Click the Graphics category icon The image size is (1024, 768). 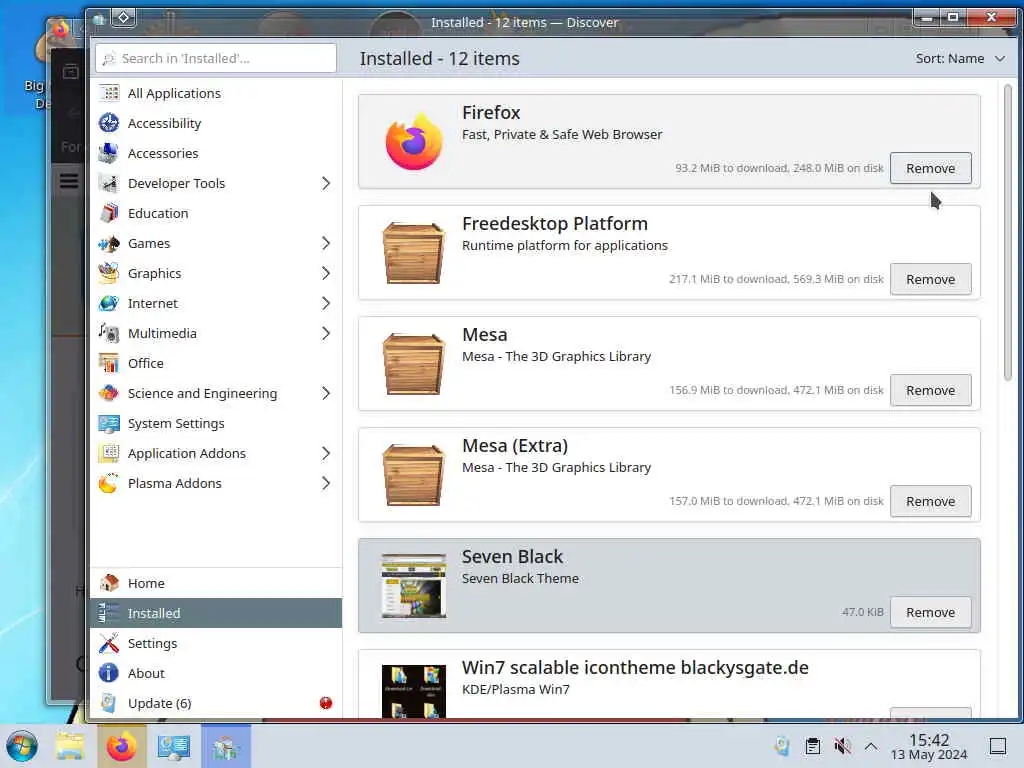point(109,274)
